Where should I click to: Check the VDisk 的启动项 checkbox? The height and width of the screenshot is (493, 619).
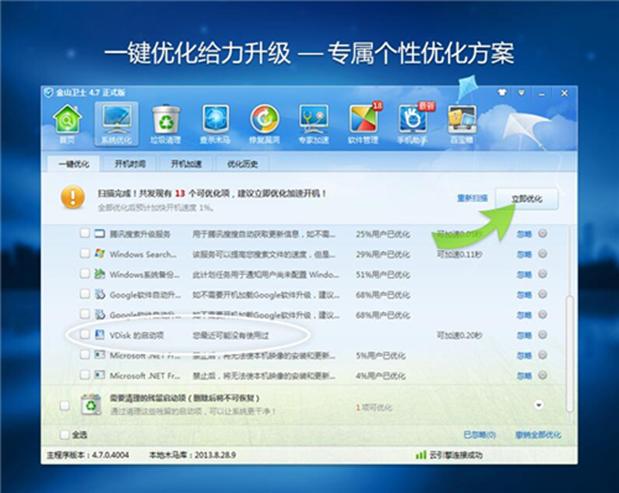[85, 334]
